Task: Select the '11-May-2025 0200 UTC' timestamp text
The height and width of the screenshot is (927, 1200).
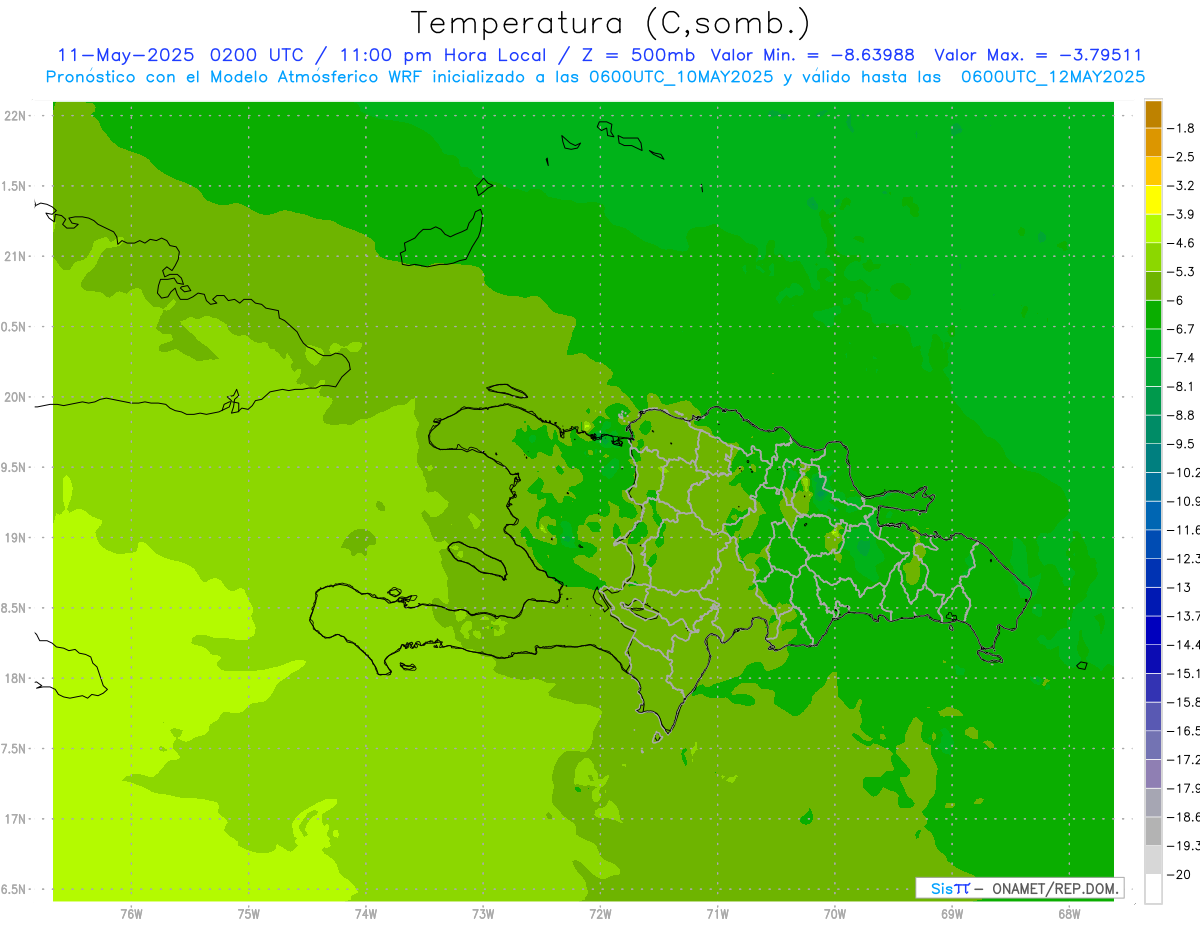Action: 180,55
